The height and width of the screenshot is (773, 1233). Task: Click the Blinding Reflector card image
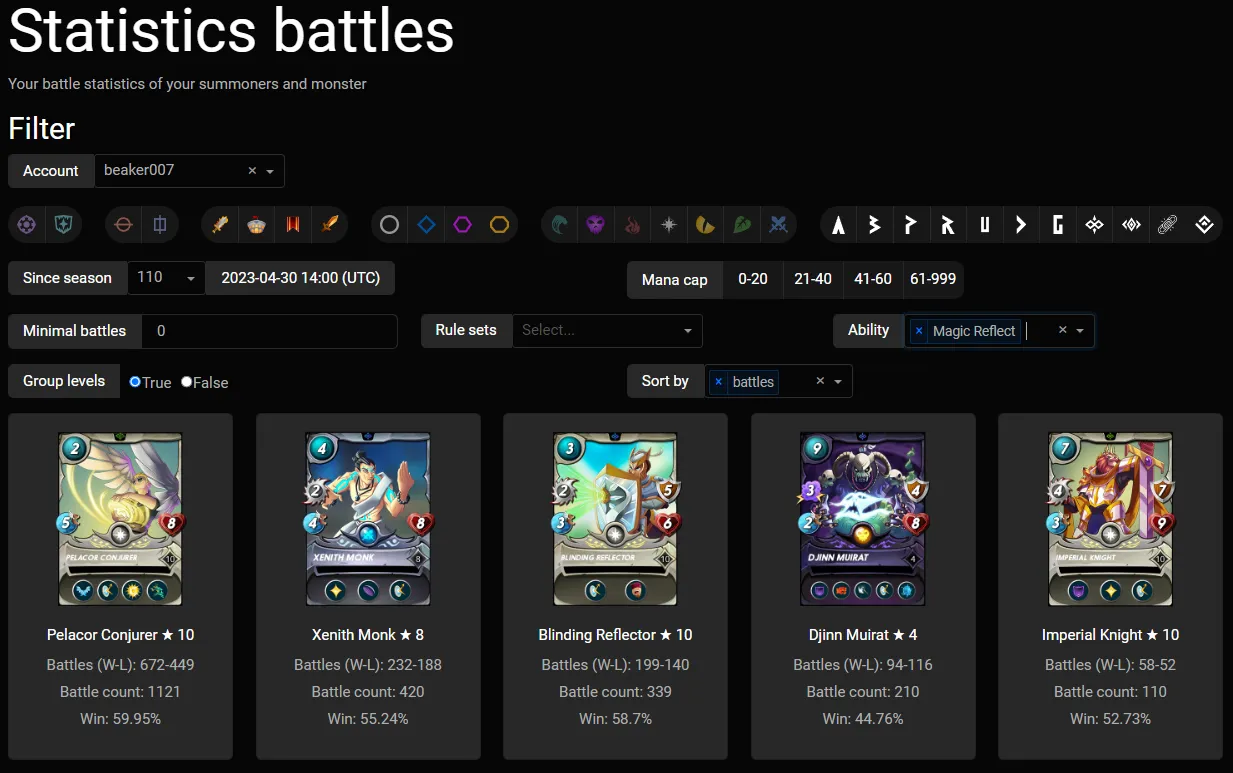[615, 519]
